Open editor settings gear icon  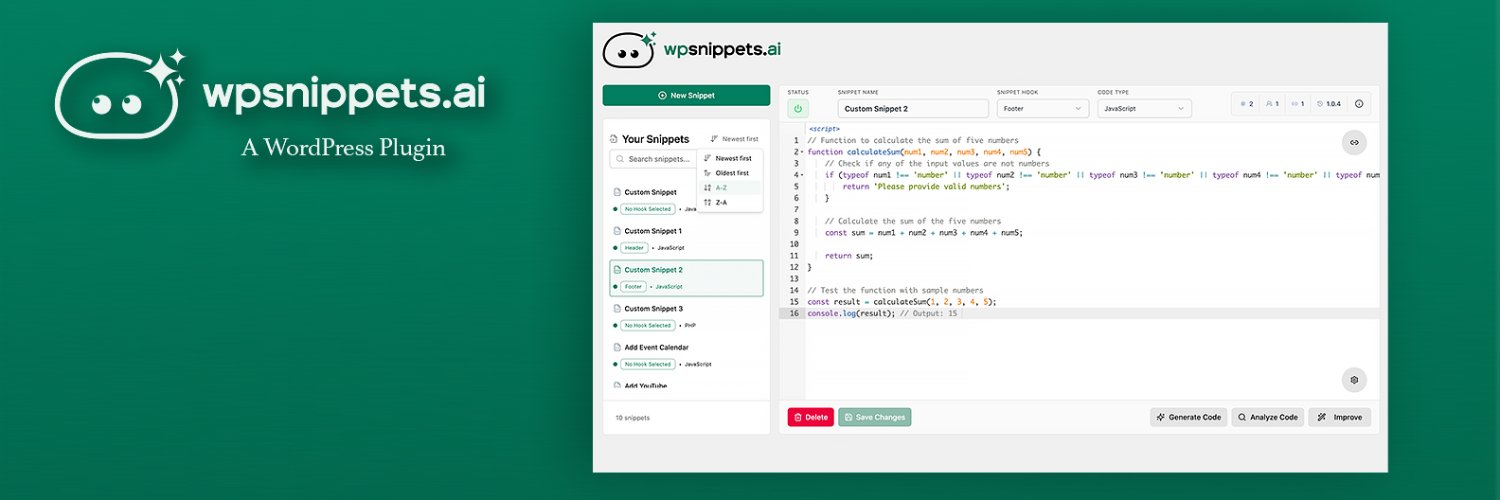[x=1354, y=380]
